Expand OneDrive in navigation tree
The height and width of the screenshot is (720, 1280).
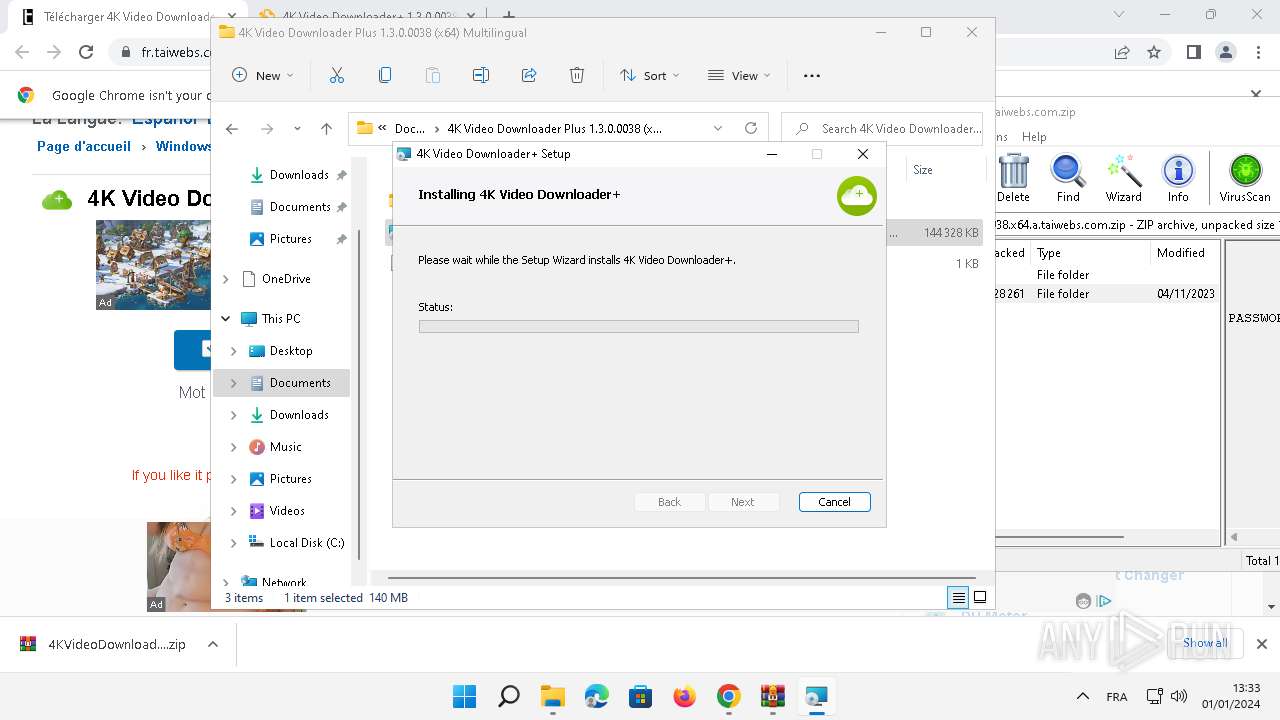226,279
